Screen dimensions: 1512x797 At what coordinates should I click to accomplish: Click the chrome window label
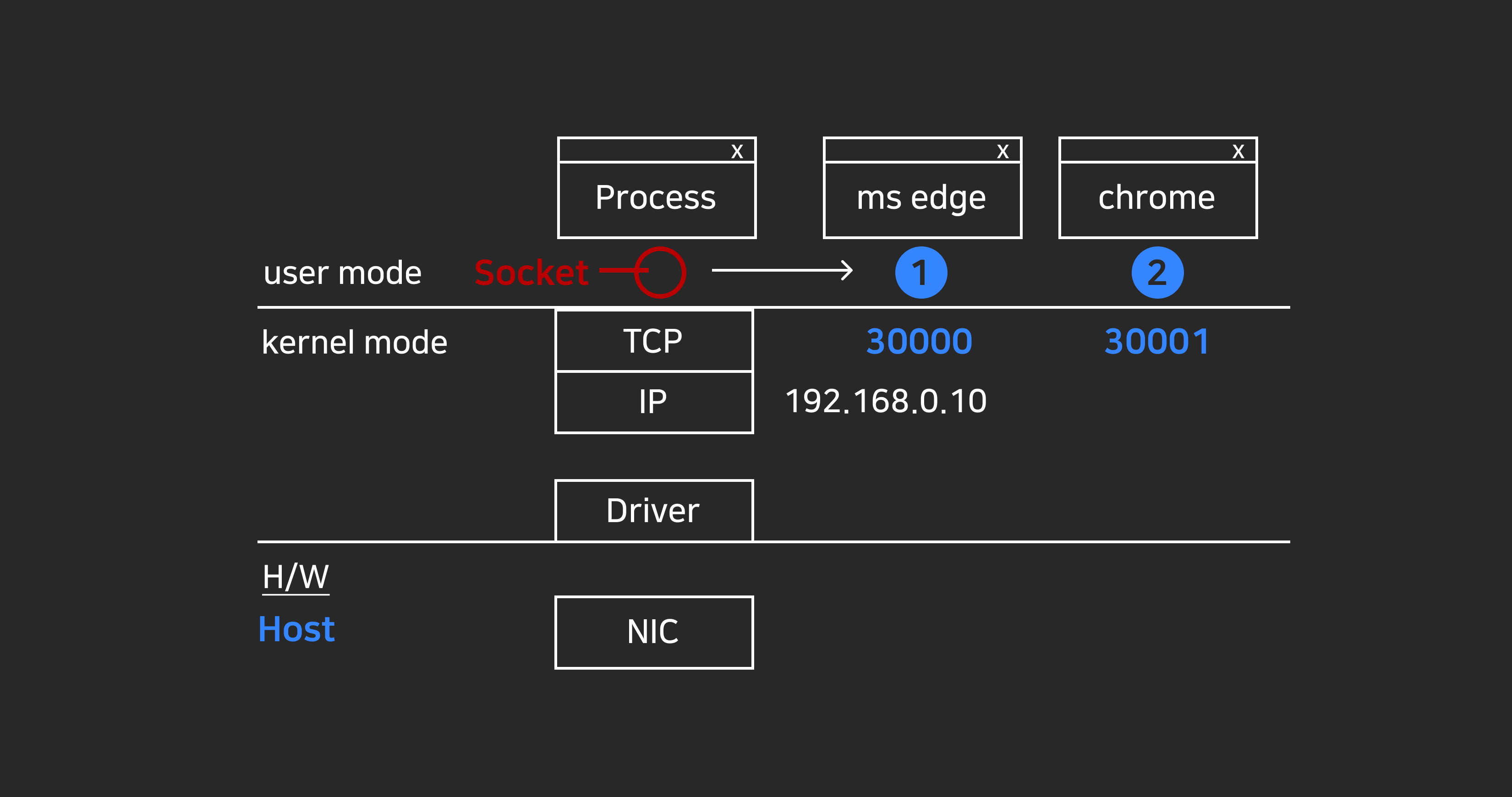(x=1157, y=198)
